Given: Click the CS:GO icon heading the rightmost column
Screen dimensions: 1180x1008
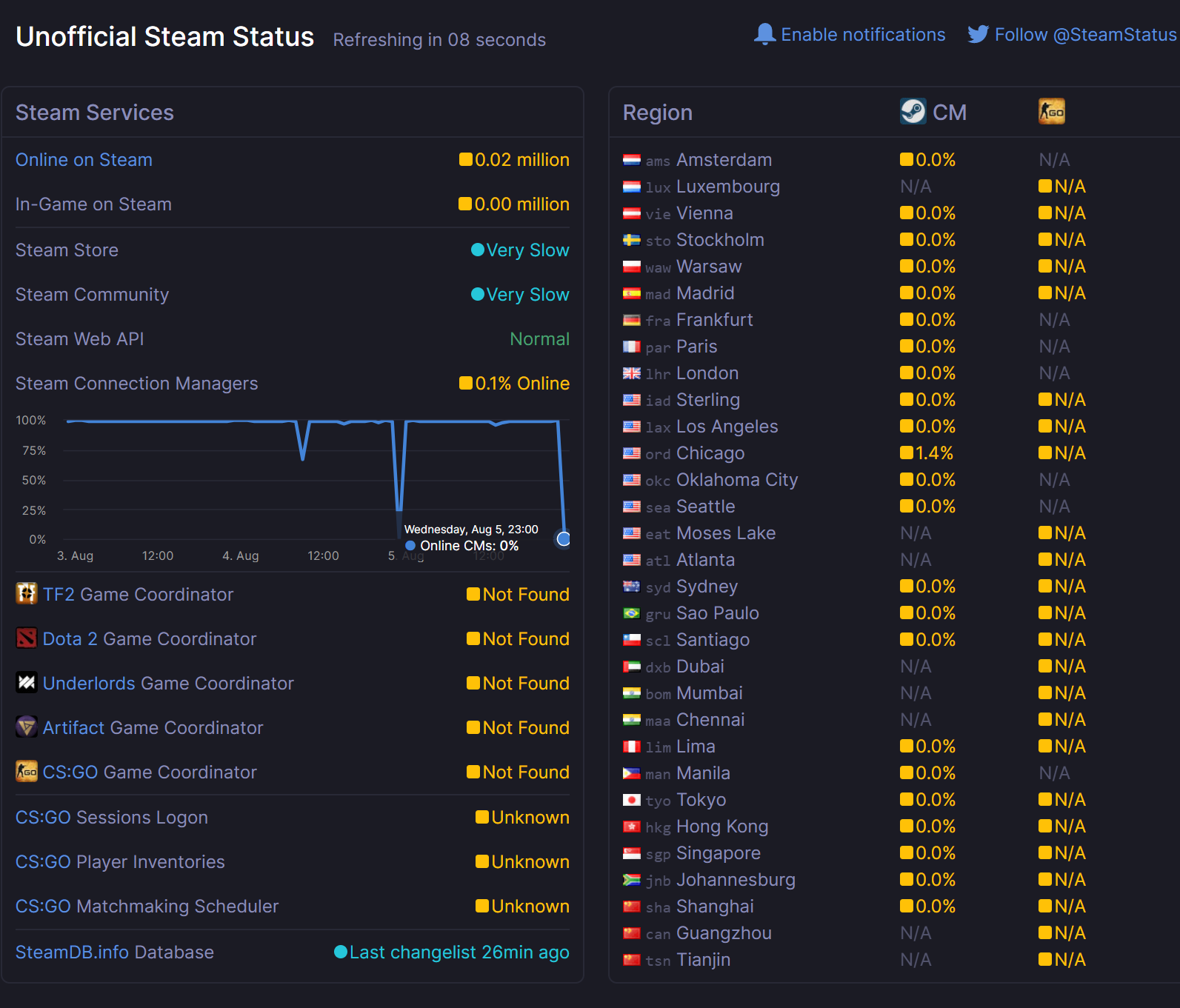Looking at the screenshot, I should click(x=1052, y=110).
